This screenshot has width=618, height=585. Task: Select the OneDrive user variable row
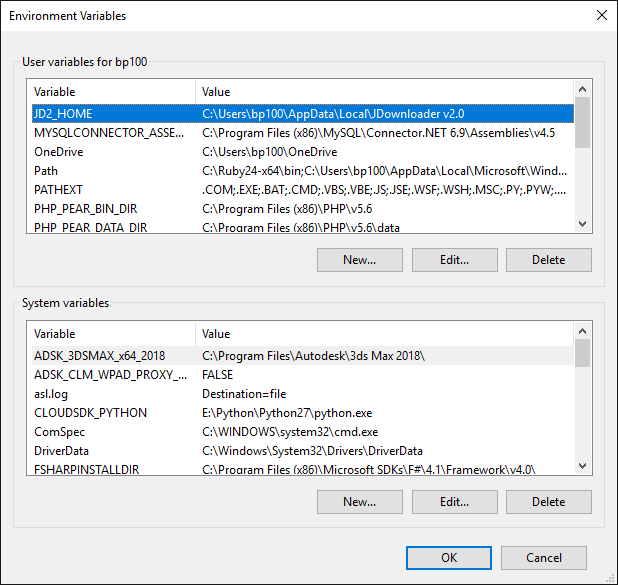click(59, 152)
